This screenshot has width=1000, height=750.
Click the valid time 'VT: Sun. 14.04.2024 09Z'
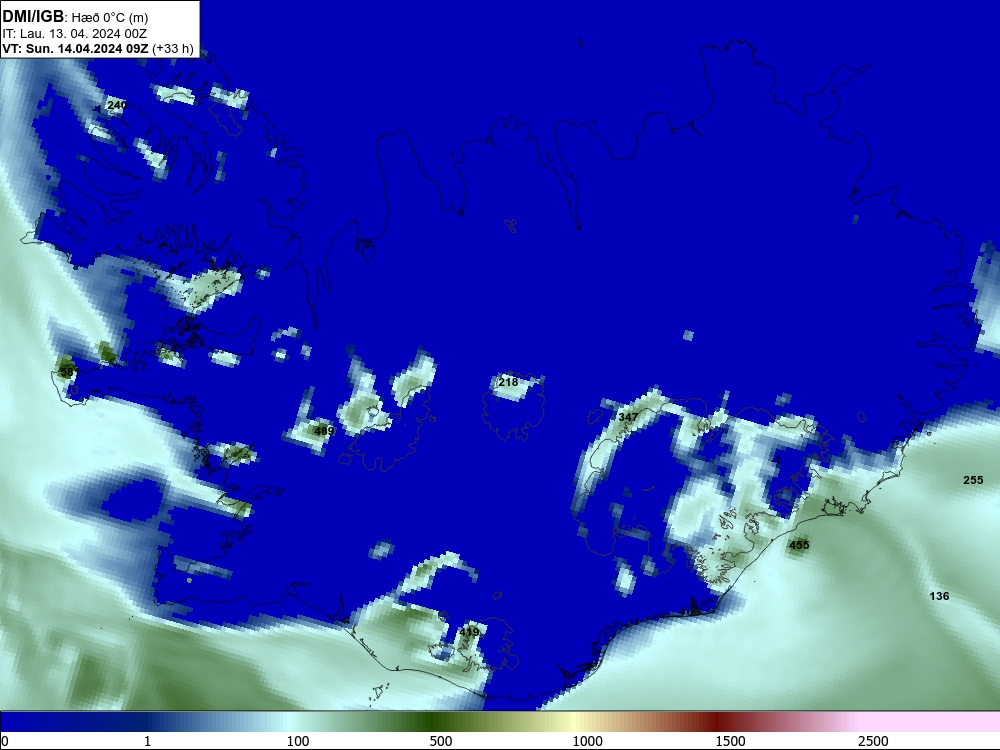point(75,49)
